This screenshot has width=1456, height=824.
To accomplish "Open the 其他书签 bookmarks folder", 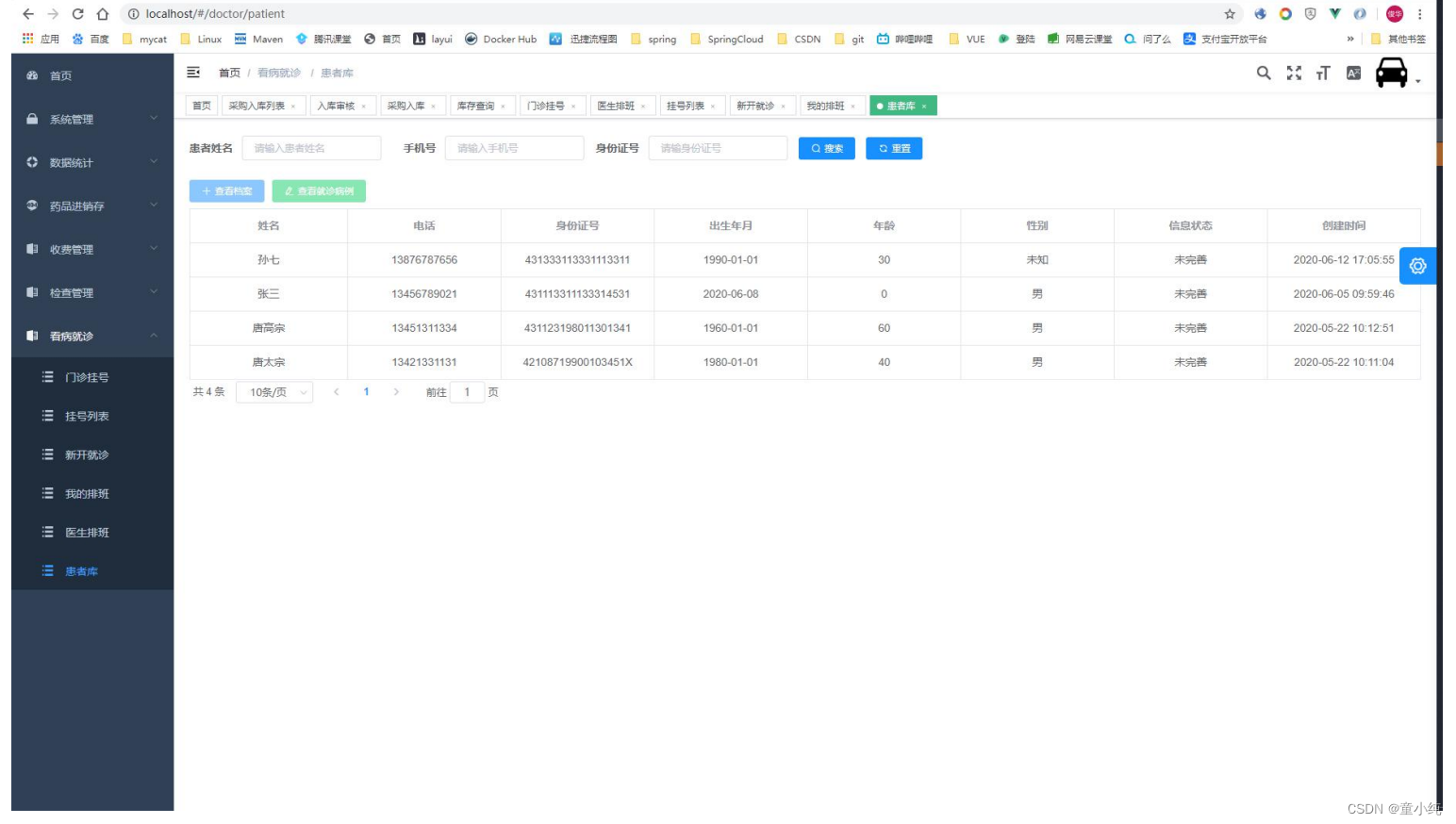I will coord(1398,39).
